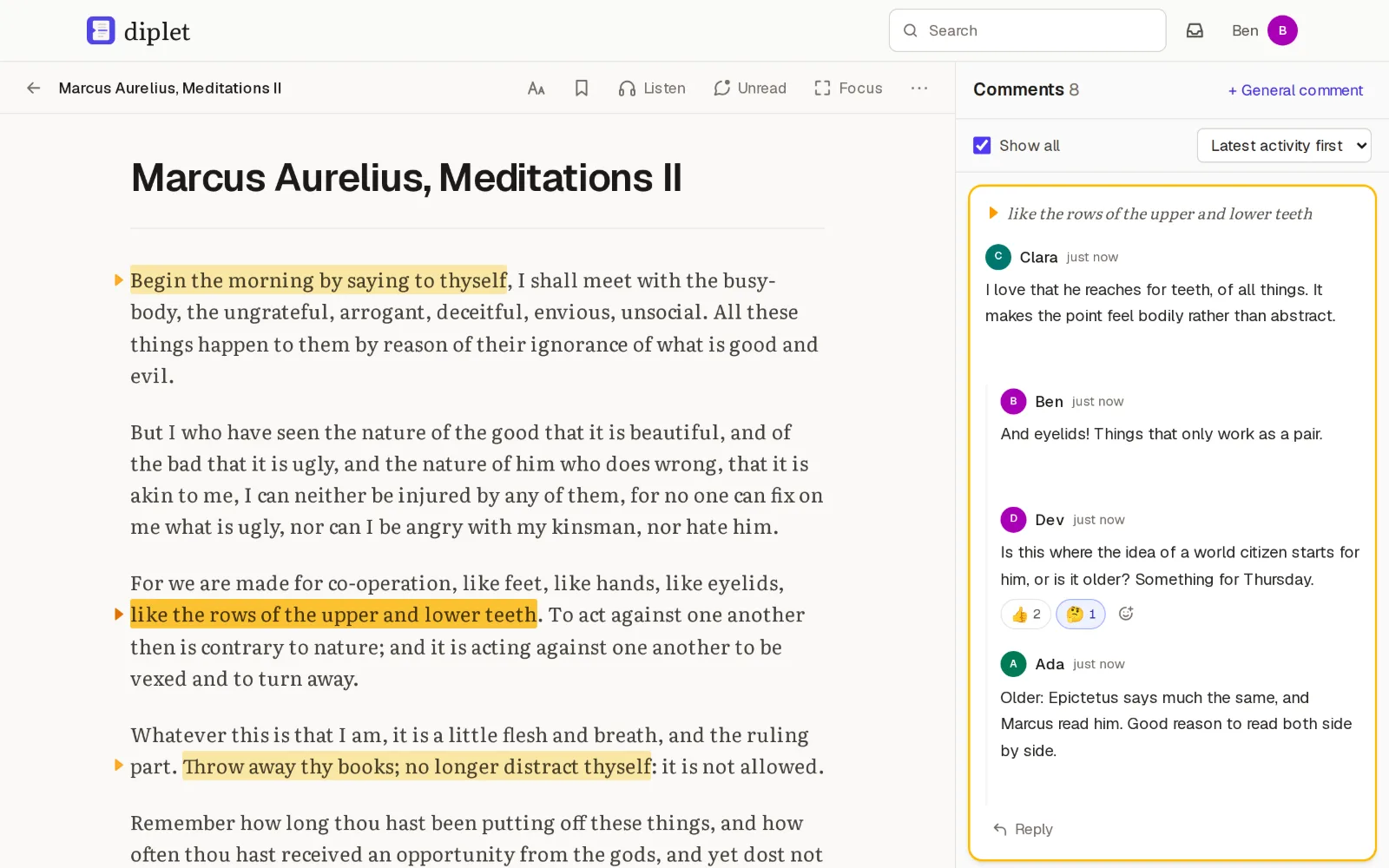This screenshot has height=868, width=1389.
Task: Collapse the quoted teeth passage marker in comments
Action: [x=993, y=214]
